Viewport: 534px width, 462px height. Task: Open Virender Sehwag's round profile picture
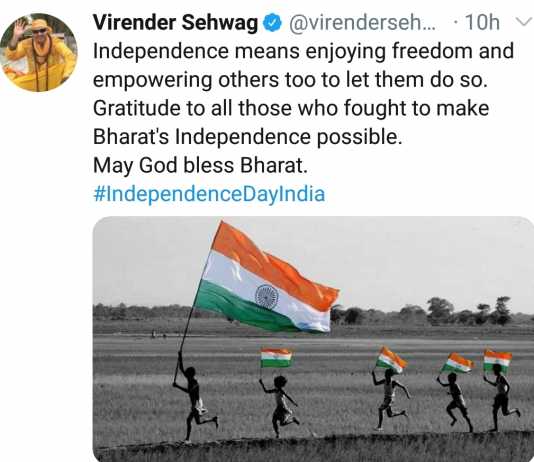38,52
